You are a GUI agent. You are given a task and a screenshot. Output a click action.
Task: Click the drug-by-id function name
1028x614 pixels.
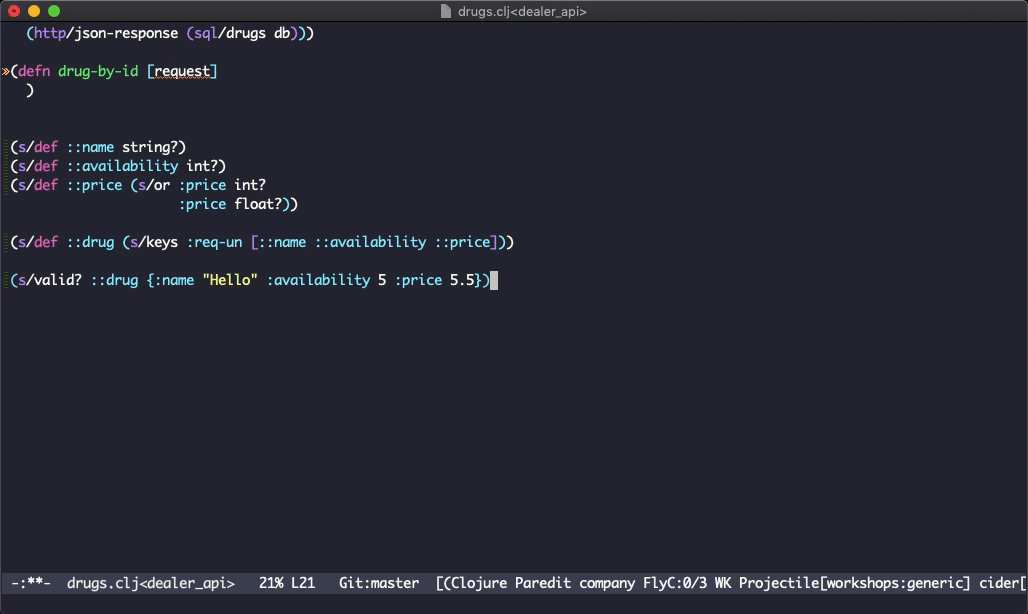[x=98, y=71]
